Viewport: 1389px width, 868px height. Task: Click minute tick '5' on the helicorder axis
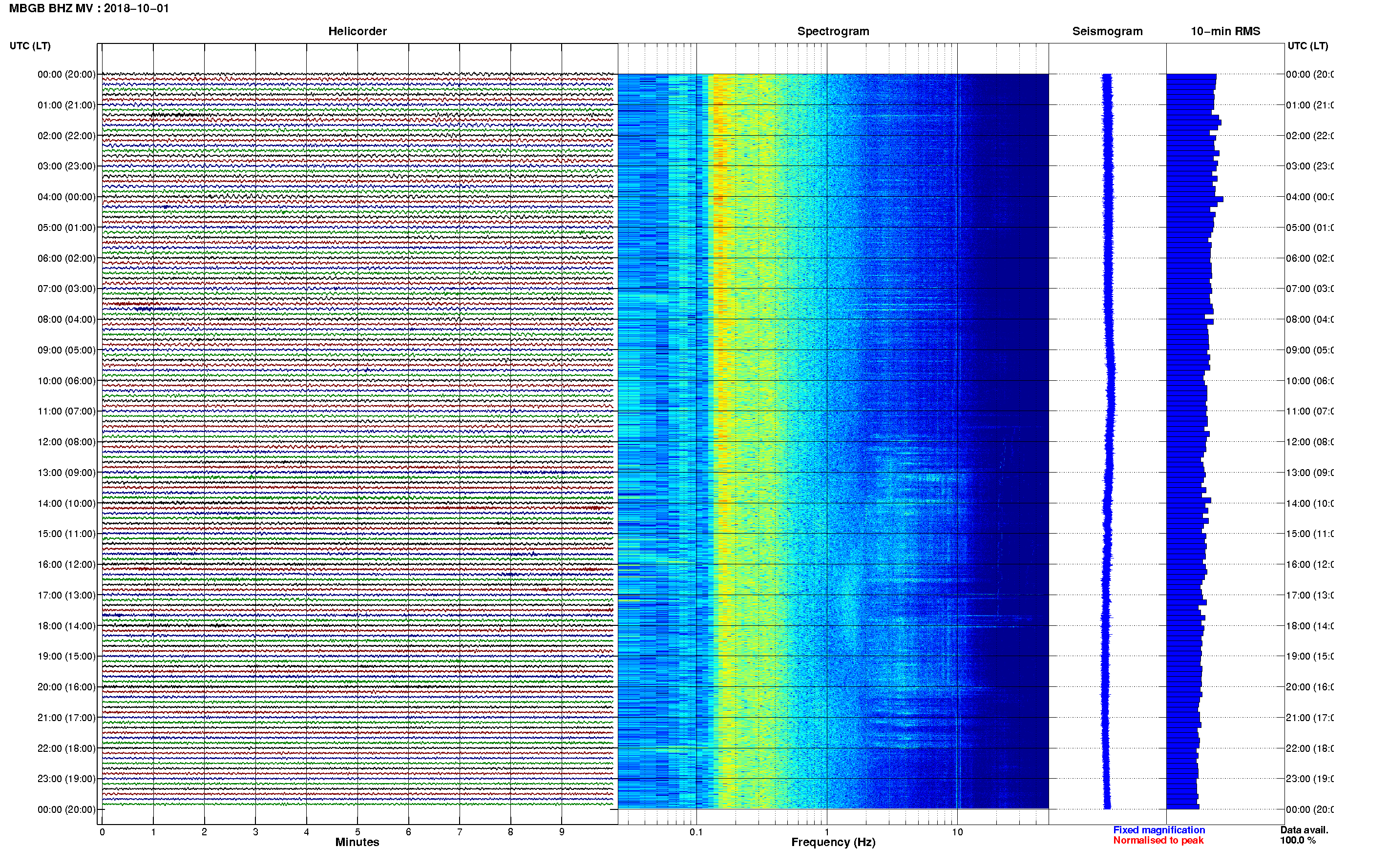point(357,832)
